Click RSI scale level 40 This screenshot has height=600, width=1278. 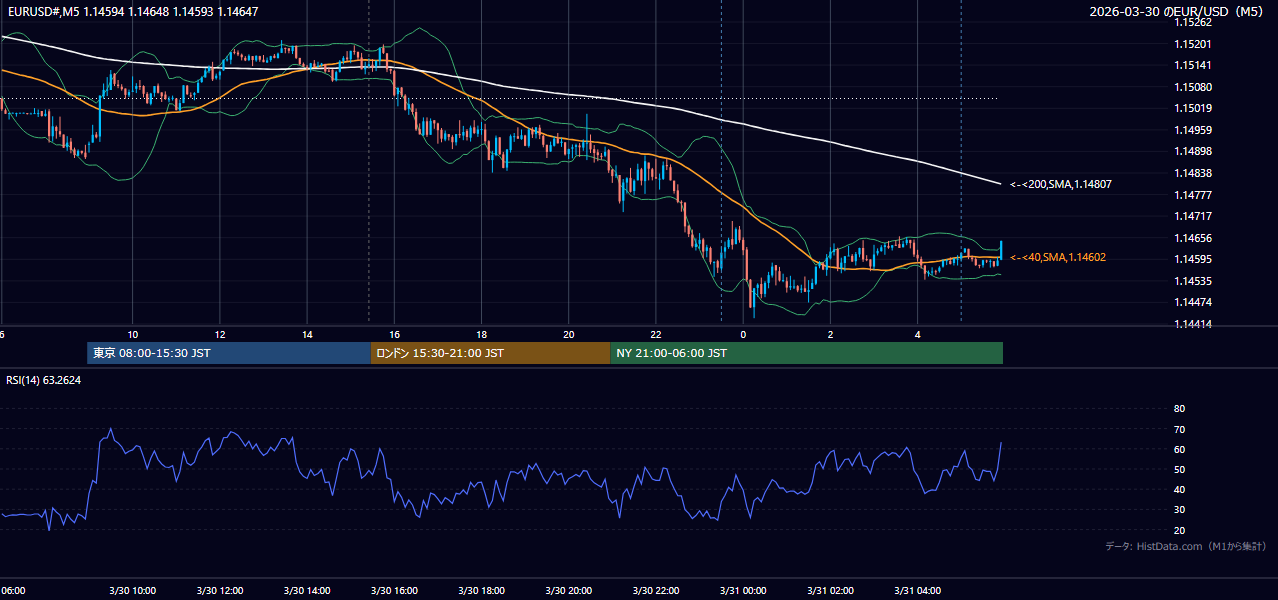tap(1179, 489)
